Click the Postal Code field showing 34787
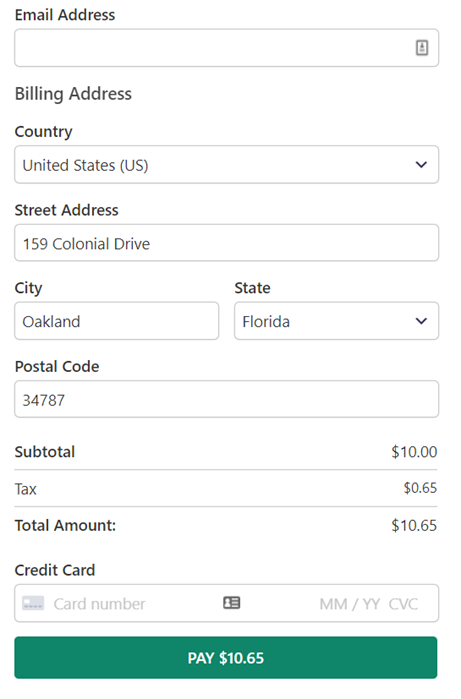The image size is (461, 699). [226, 399]
